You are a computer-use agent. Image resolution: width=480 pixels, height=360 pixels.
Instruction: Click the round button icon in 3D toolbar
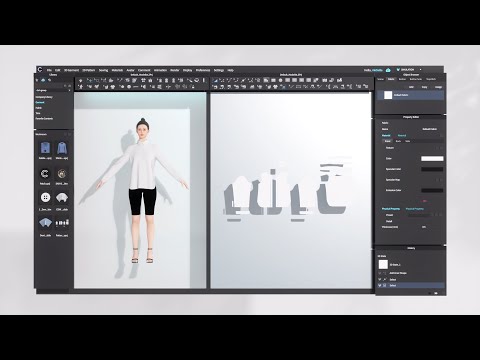pyautogui.click(x=129, y=87)
